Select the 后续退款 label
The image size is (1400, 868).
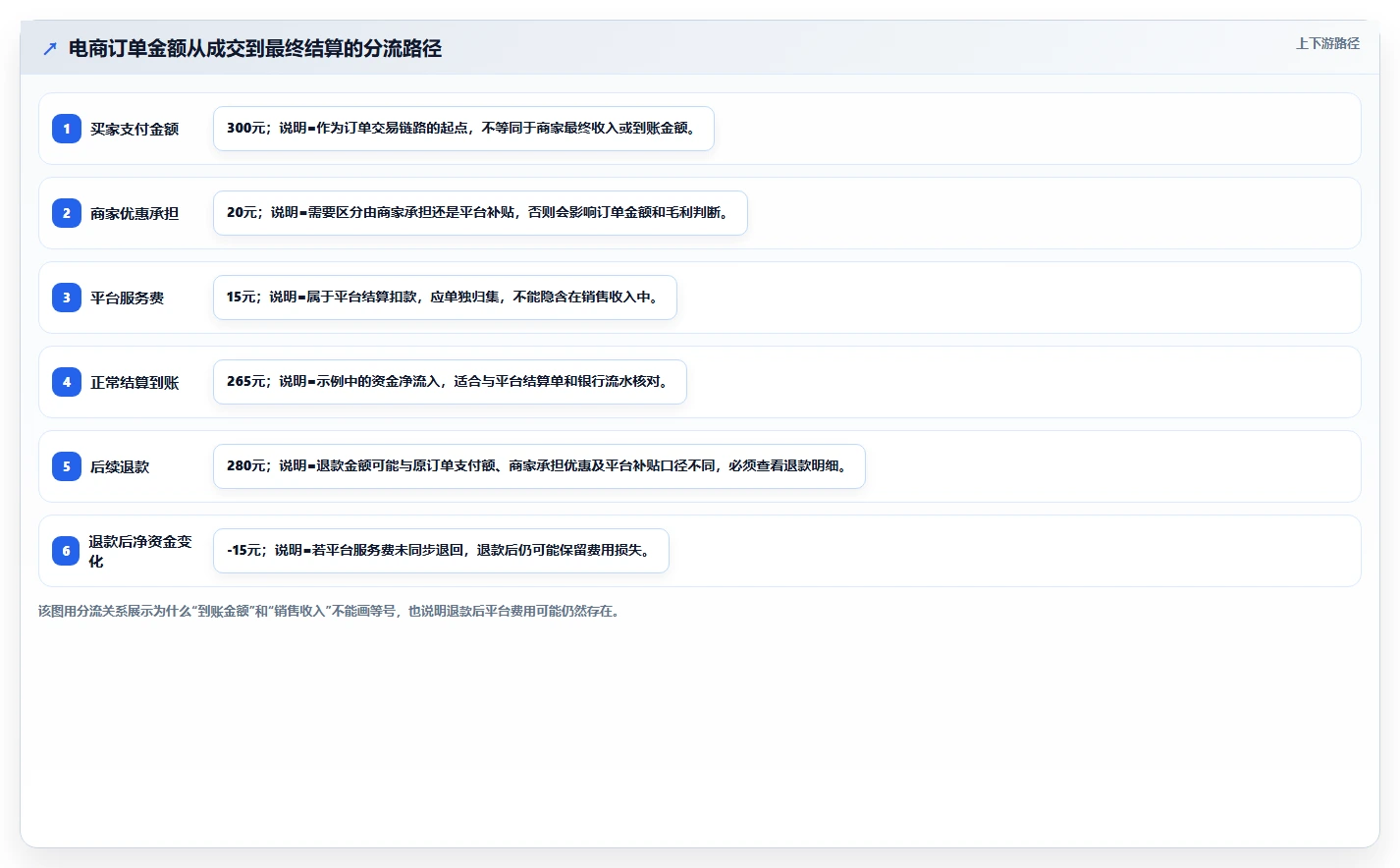click(x=120, y=466)
